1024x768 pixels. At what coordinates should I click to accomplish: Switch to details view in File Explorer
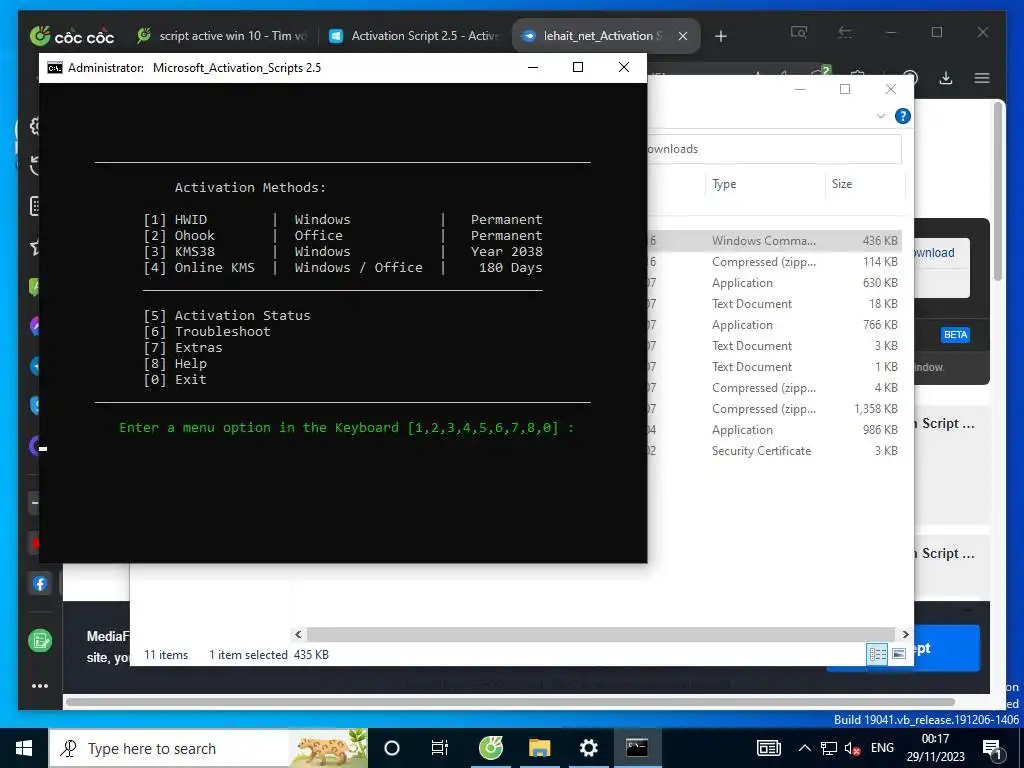[878, 654]
